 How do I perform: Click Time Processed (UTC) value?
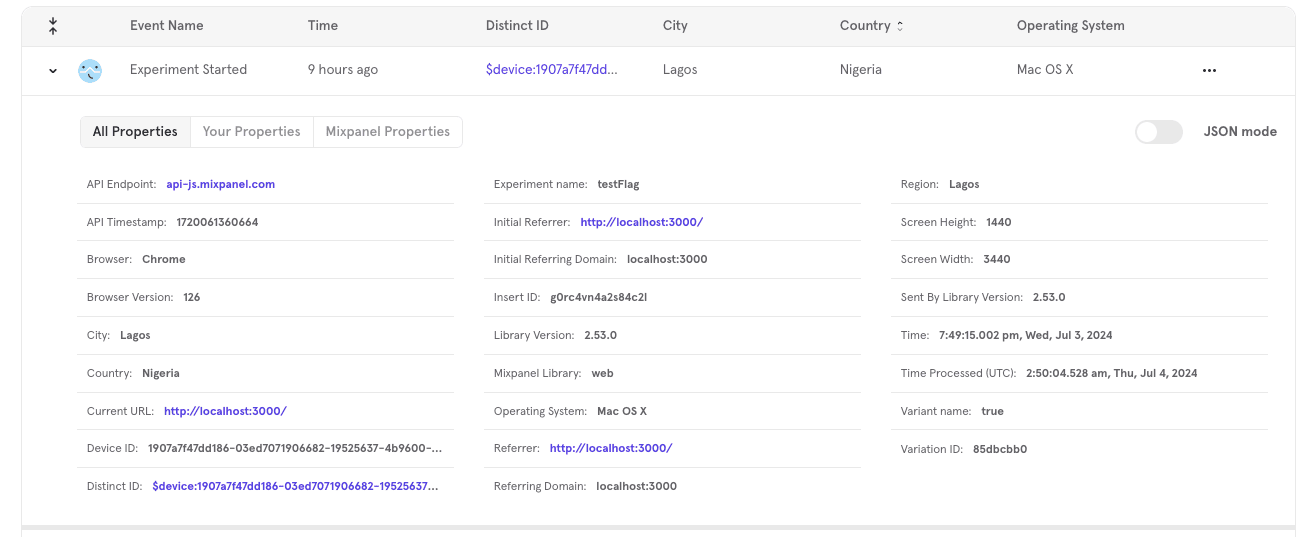[1112, 373]
